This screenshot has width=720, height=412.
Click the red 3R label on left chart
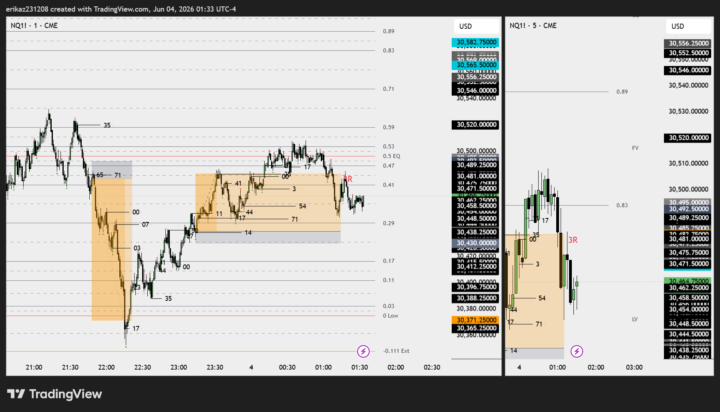[348, 179]
